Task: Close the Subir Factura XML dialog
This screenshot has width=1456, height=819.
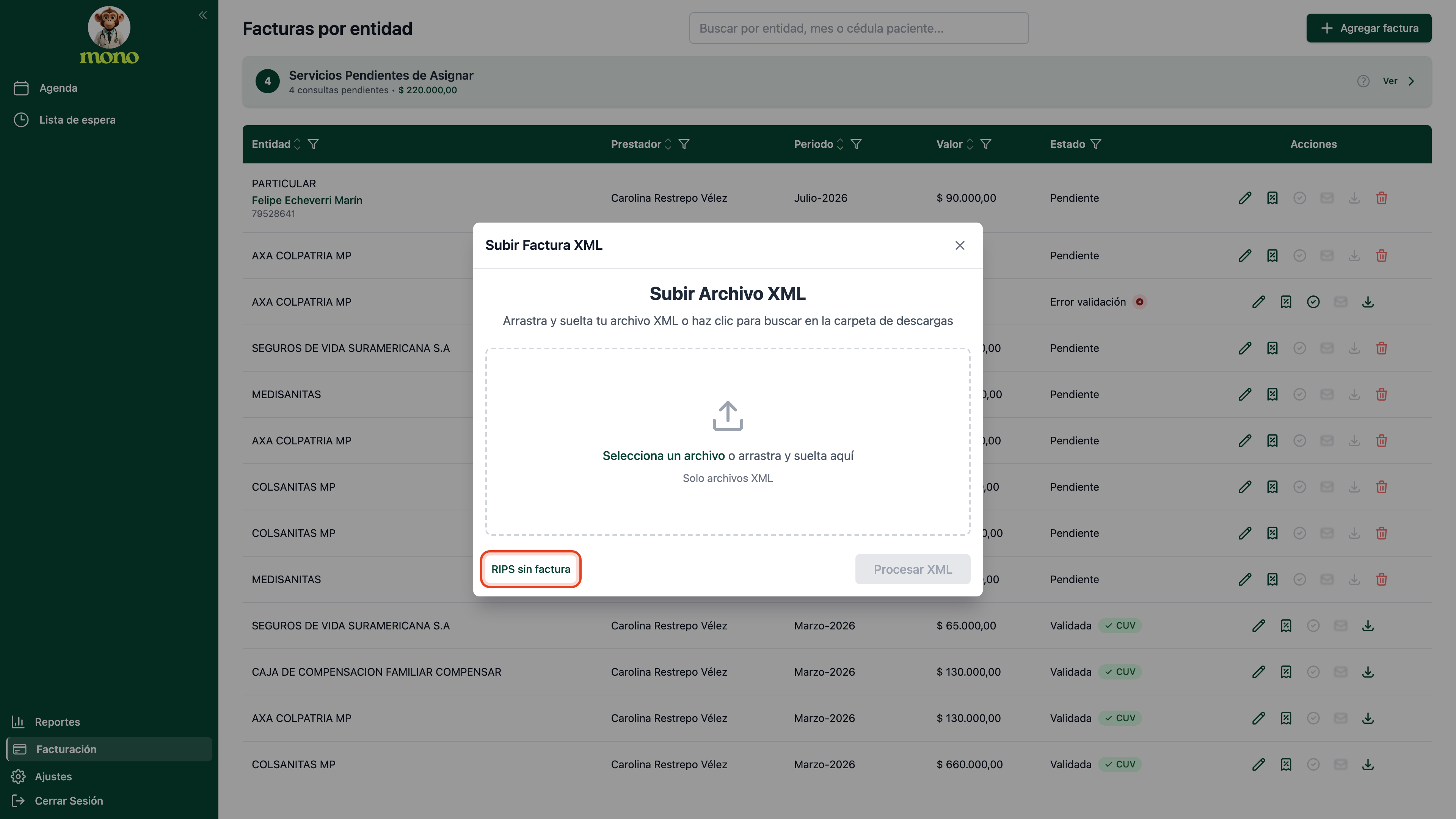Action: coord(960,245)
